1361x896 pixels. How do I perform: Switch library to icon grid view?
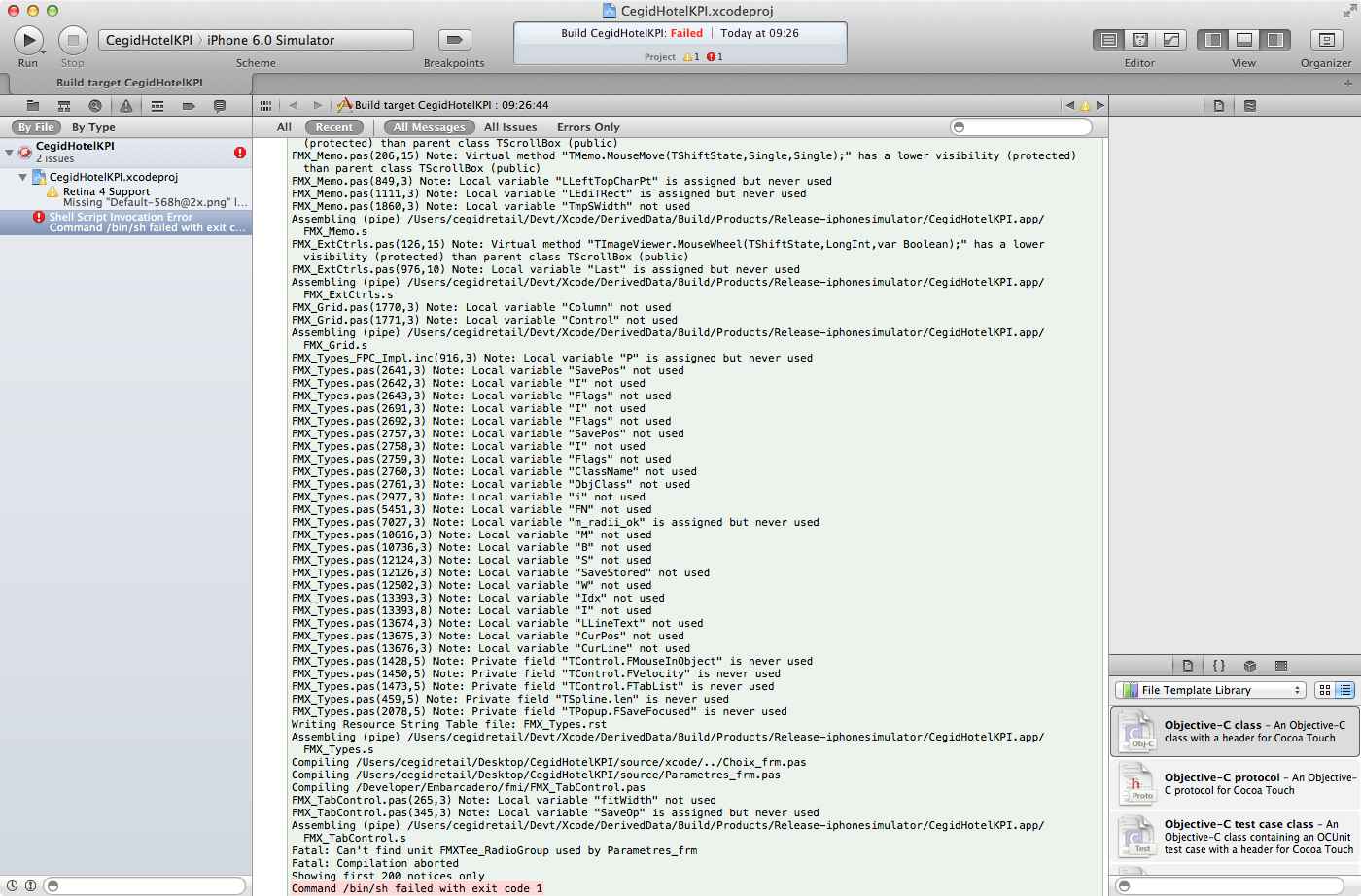click(1324, 690)
